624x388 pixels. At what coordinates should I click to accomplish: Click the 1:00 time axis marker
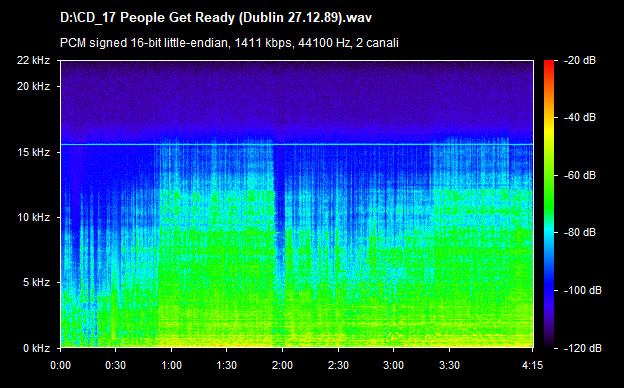tap(172, 365)
